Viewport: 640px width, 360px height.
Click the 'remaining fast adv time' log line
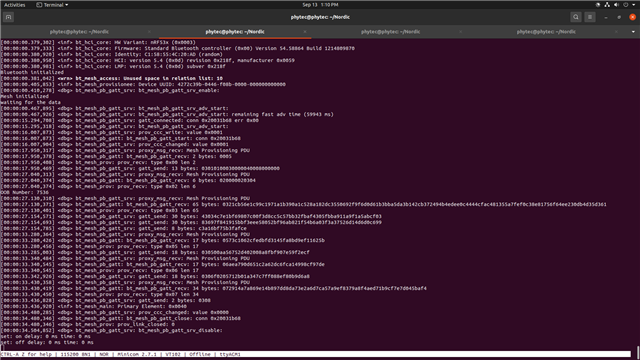(x=167, y=114)
